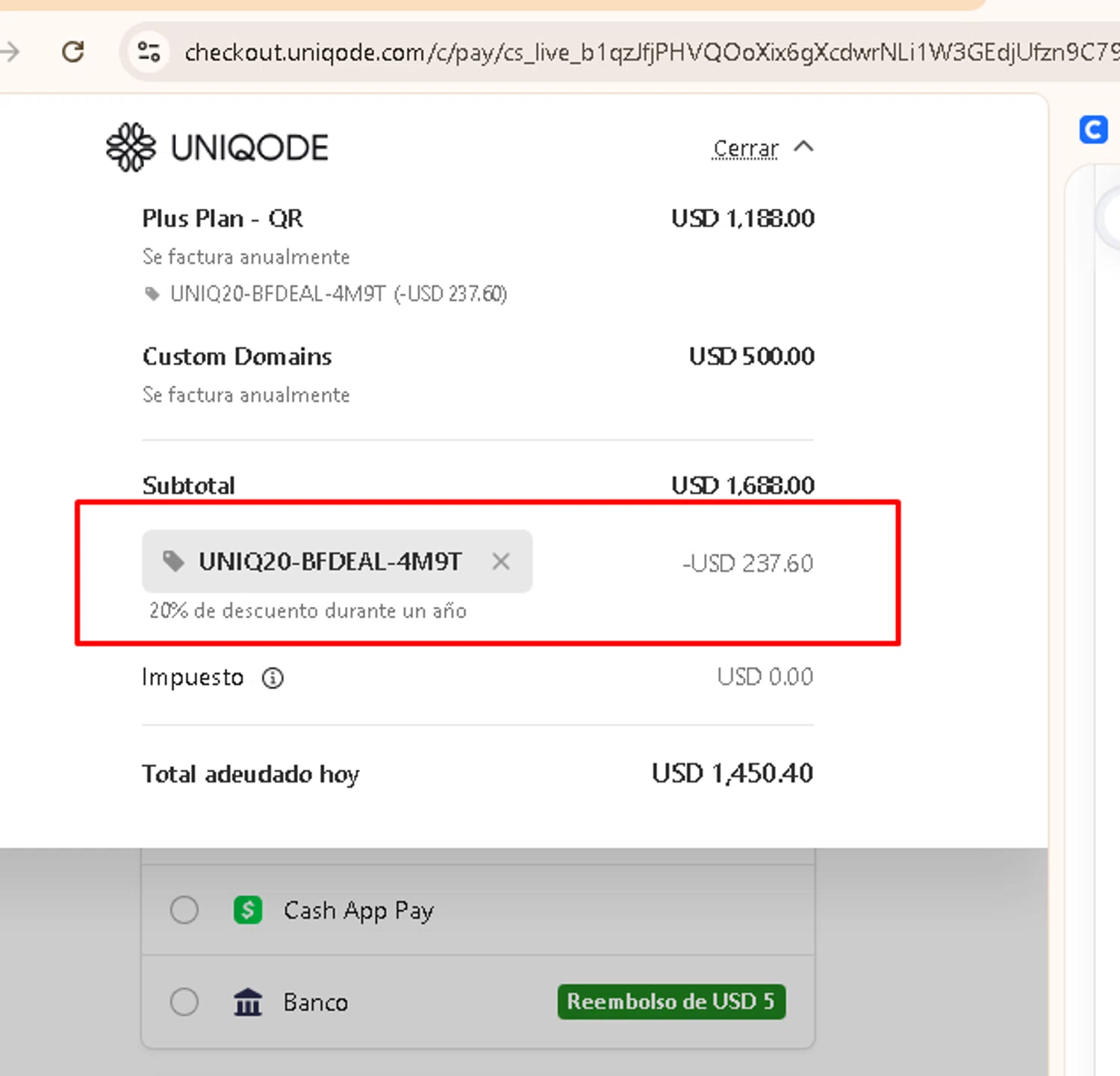This screenshot has height=1076, width=1120.
Task: Click the Reembolso de USD 5 badge
Action: click(671, 1001)
